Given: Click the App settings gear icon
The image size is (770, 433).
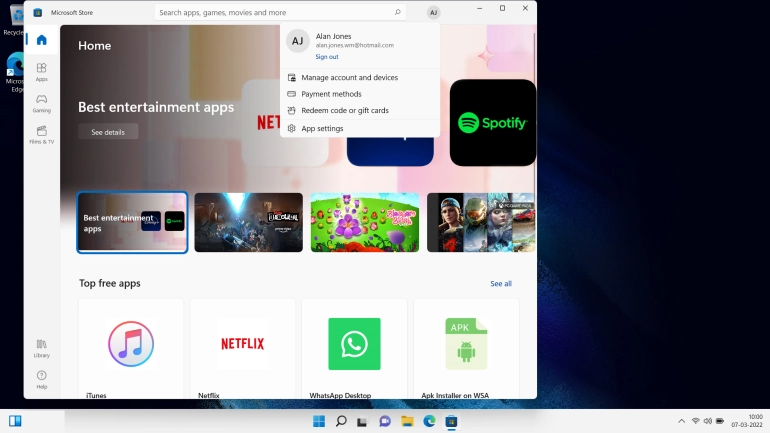Looking at the screenshot, I should (x=292, y=128).
